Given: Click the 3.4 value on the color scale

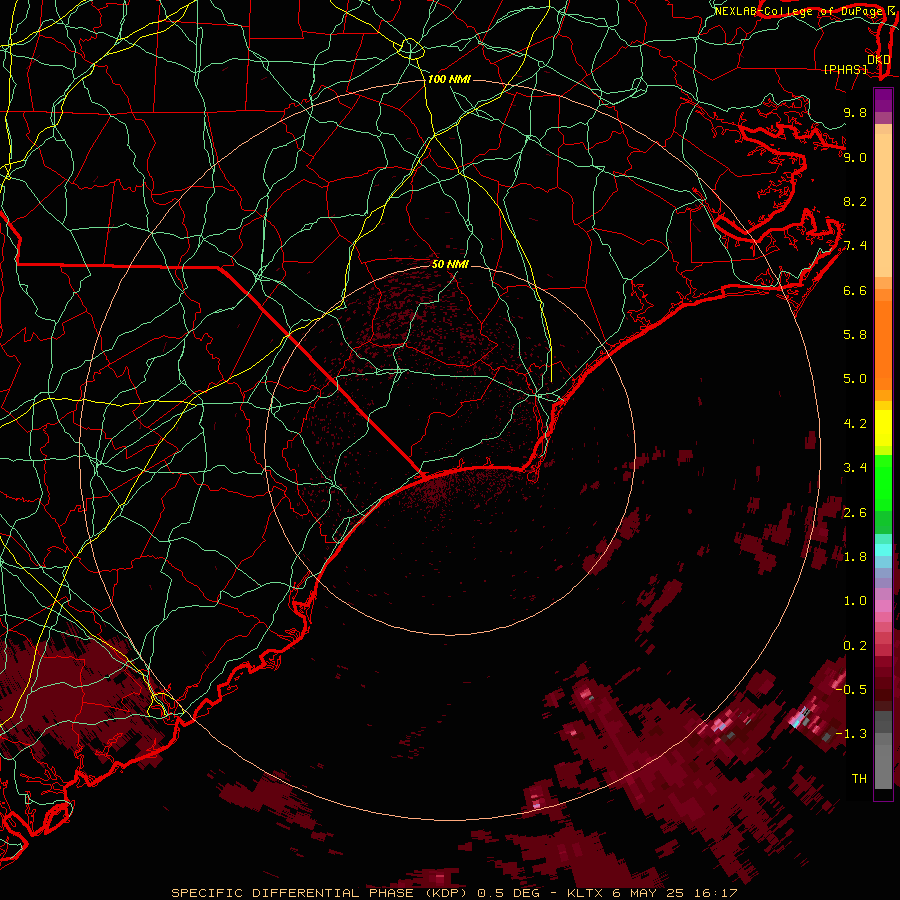Looking at the screenshot, I should [x=855, y=468].
